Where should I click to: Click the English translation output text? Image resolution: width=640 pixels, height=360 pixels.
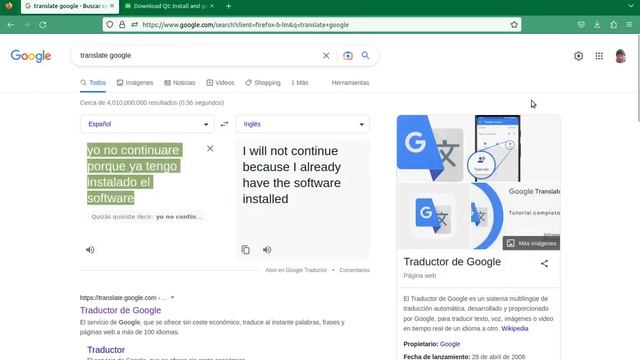(291, 175)
